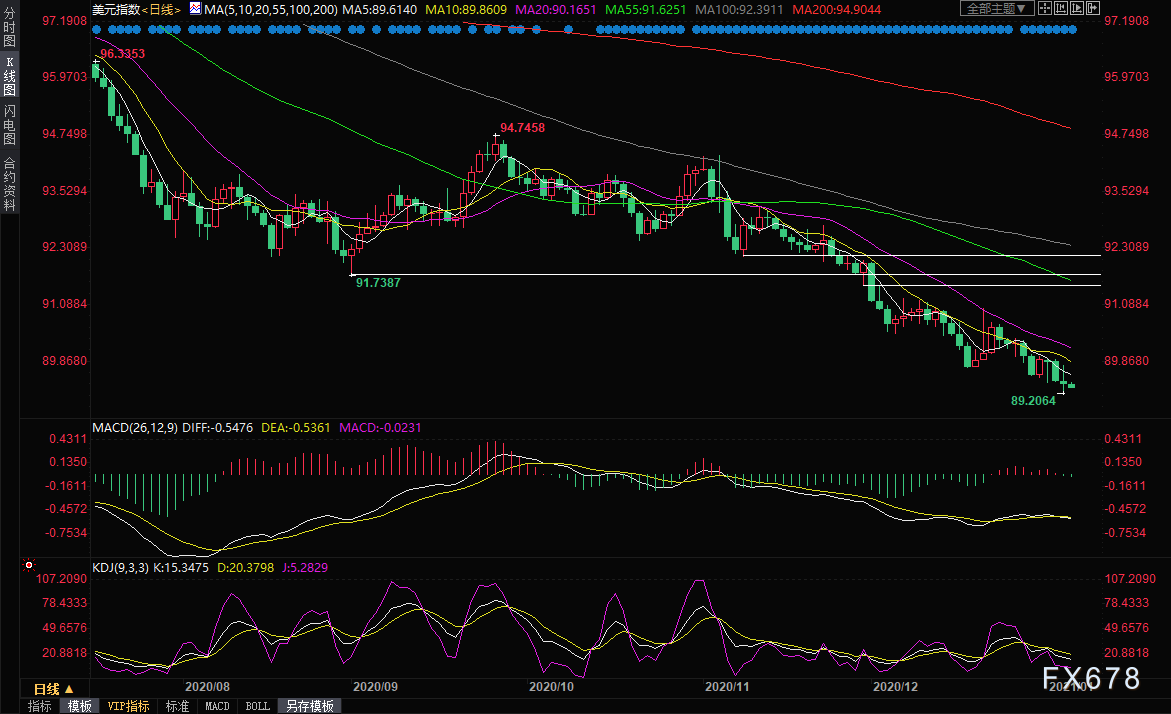Screen dimensions: 1171x714
Task: Click the VIP指标 button
Action: (x=128, y=706)
